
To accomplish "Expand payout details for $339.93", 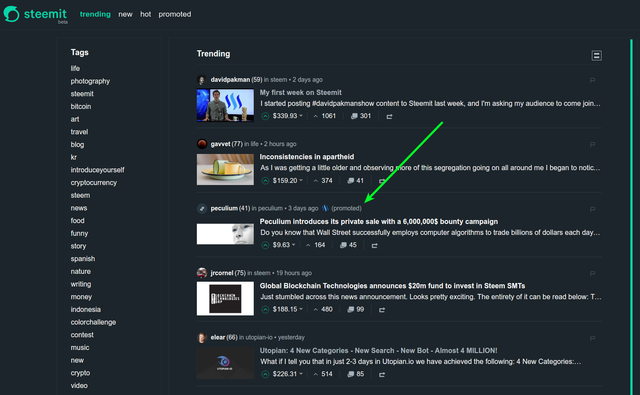I will [288, 116].
